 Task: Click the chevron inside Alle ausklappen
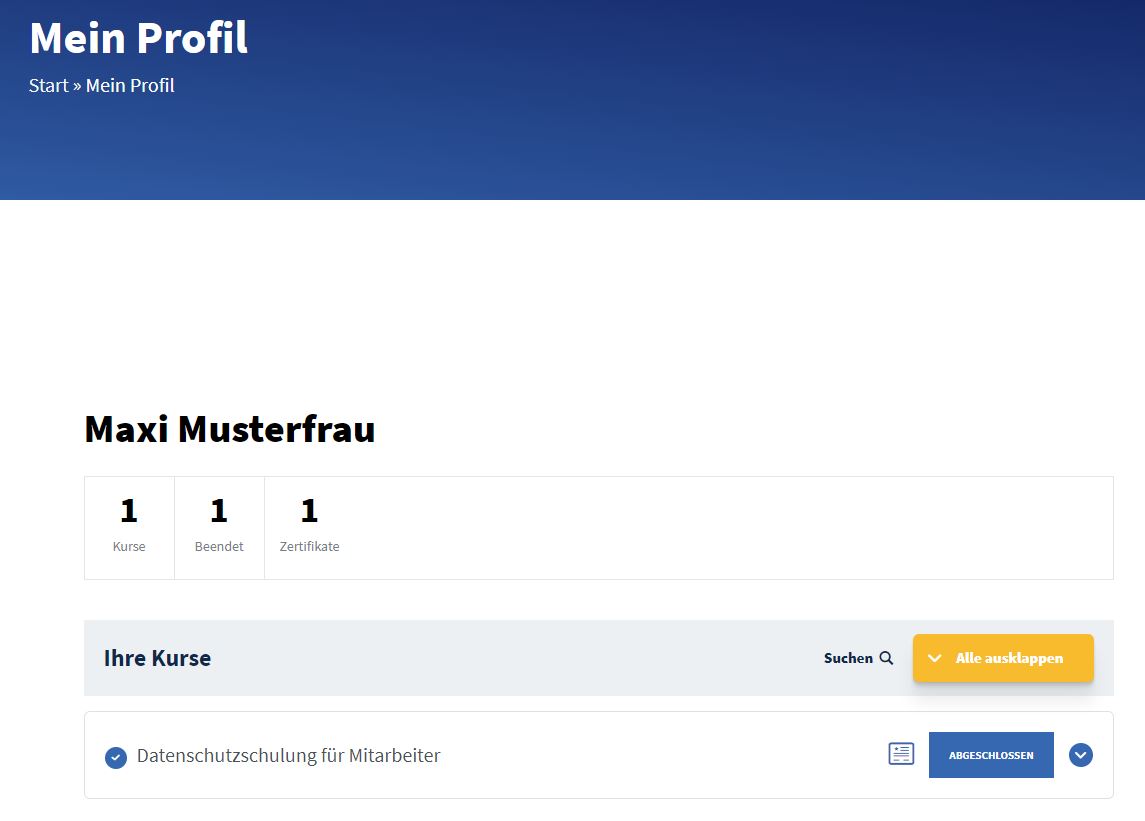tap(935, 658)
